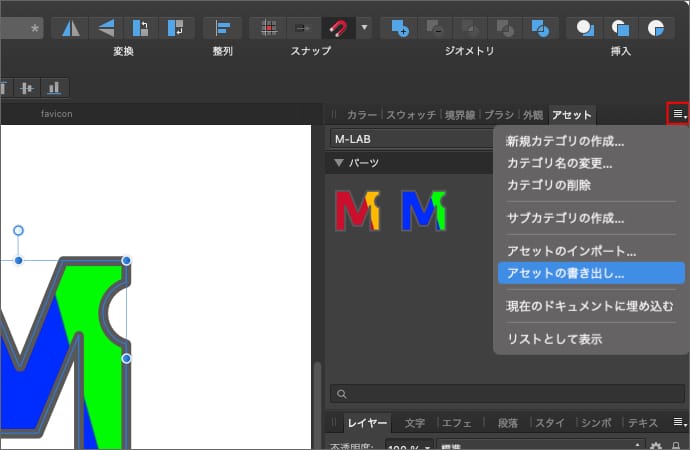This screenshot has width=690, height=450.
Task: Collapse the パーツ subcategory
Action: pyautogui.click(x=339, y=162)
